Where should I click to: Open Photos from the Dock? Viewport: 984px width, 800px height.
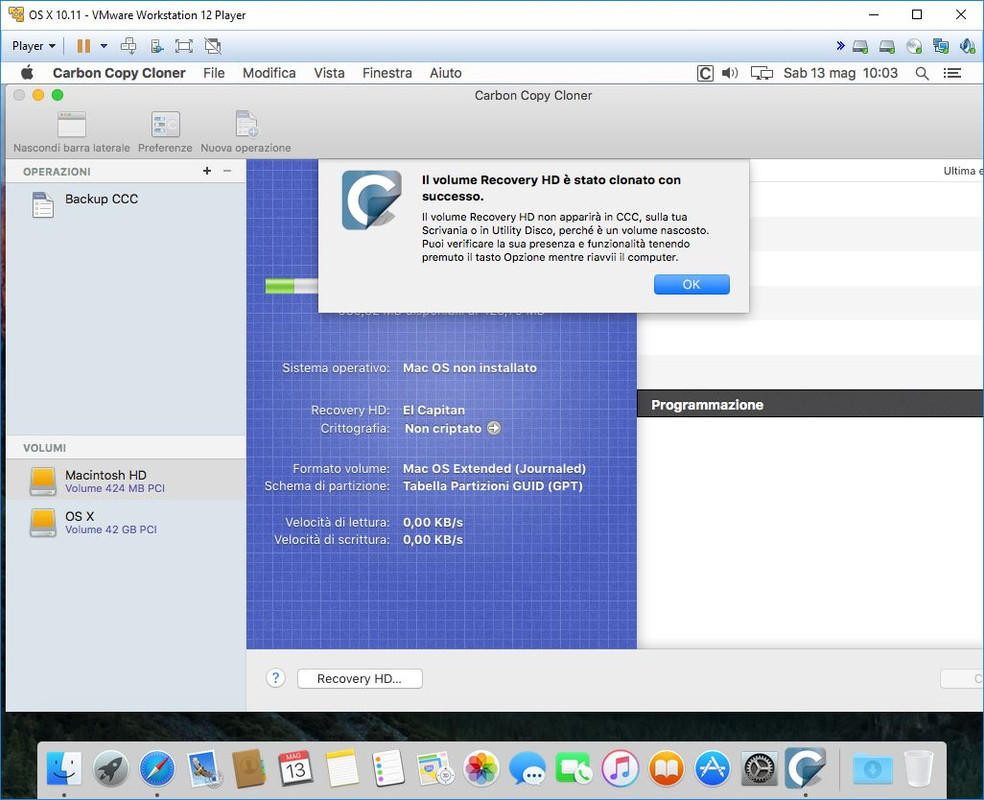click(x=481, y=768)
